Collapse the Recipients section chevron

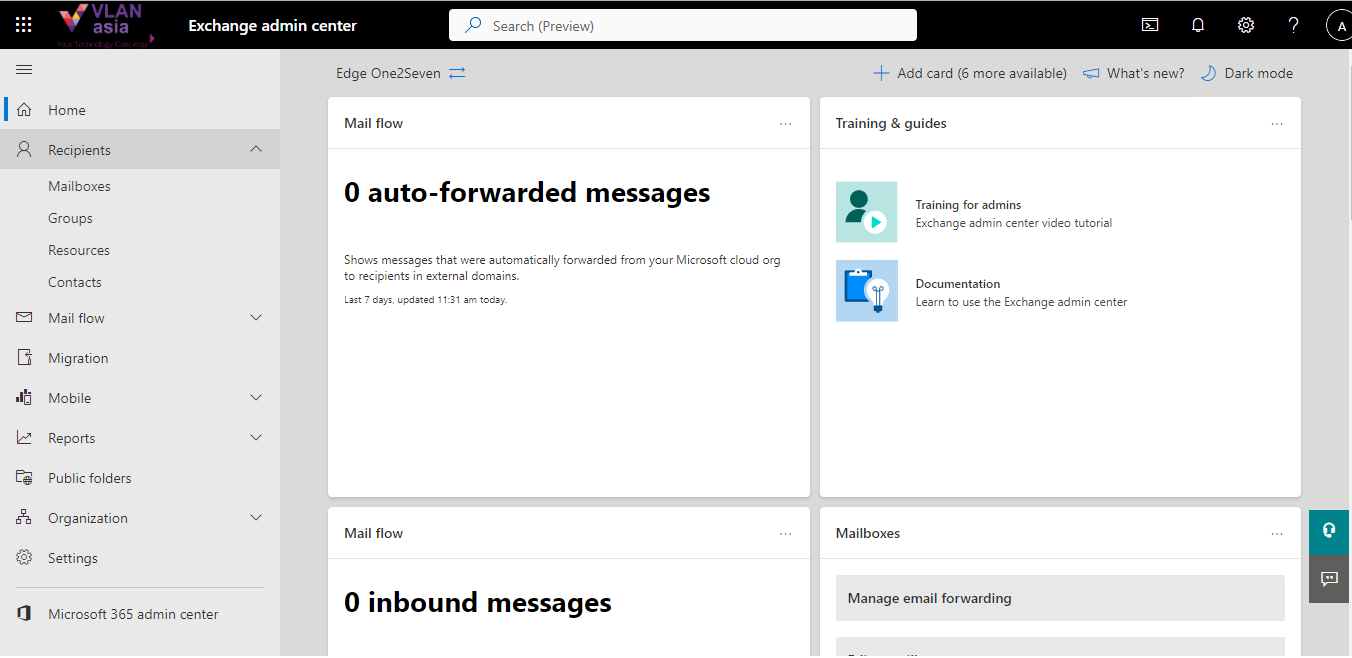click(256, 150)
